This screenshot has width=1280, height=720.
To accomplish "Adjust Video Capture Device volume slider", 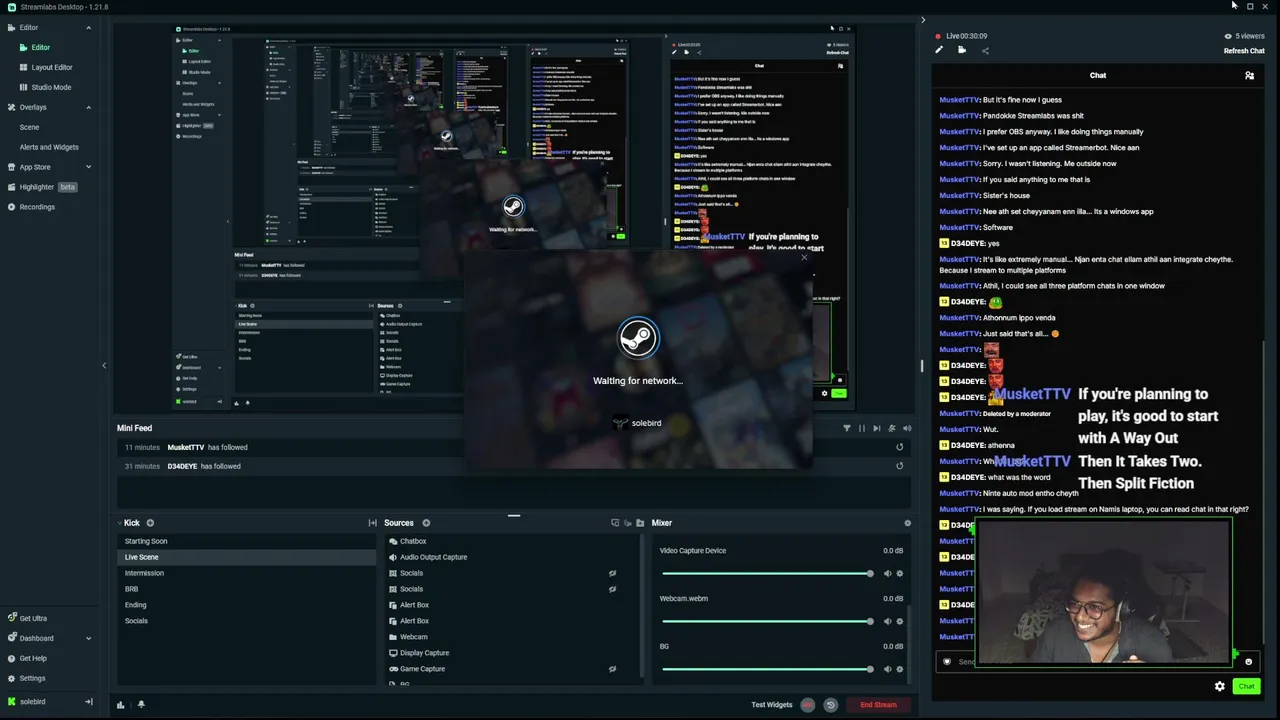I will pos(767,574).
